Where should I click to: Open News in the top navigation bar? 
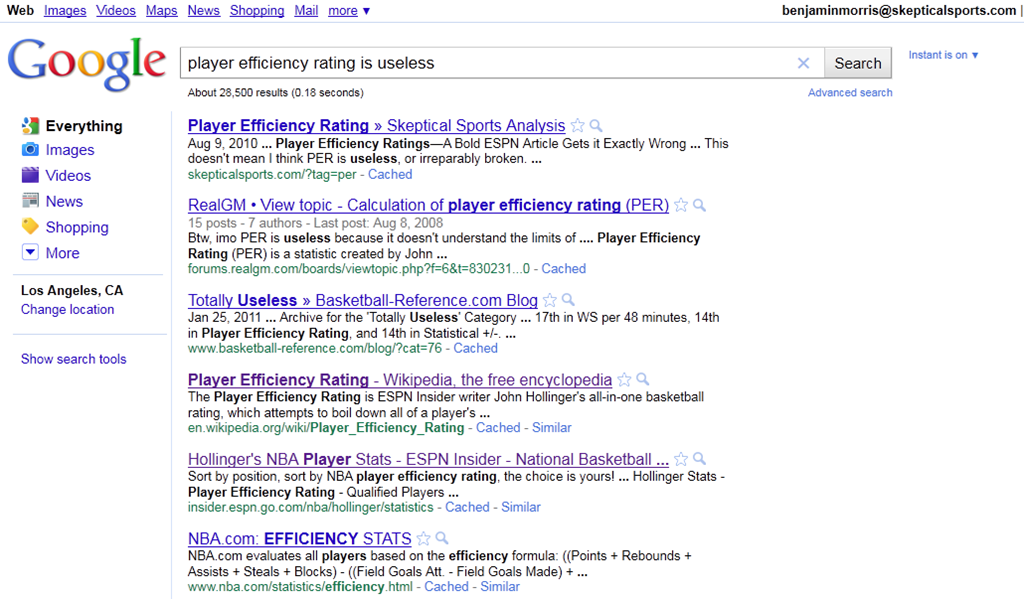203,11
